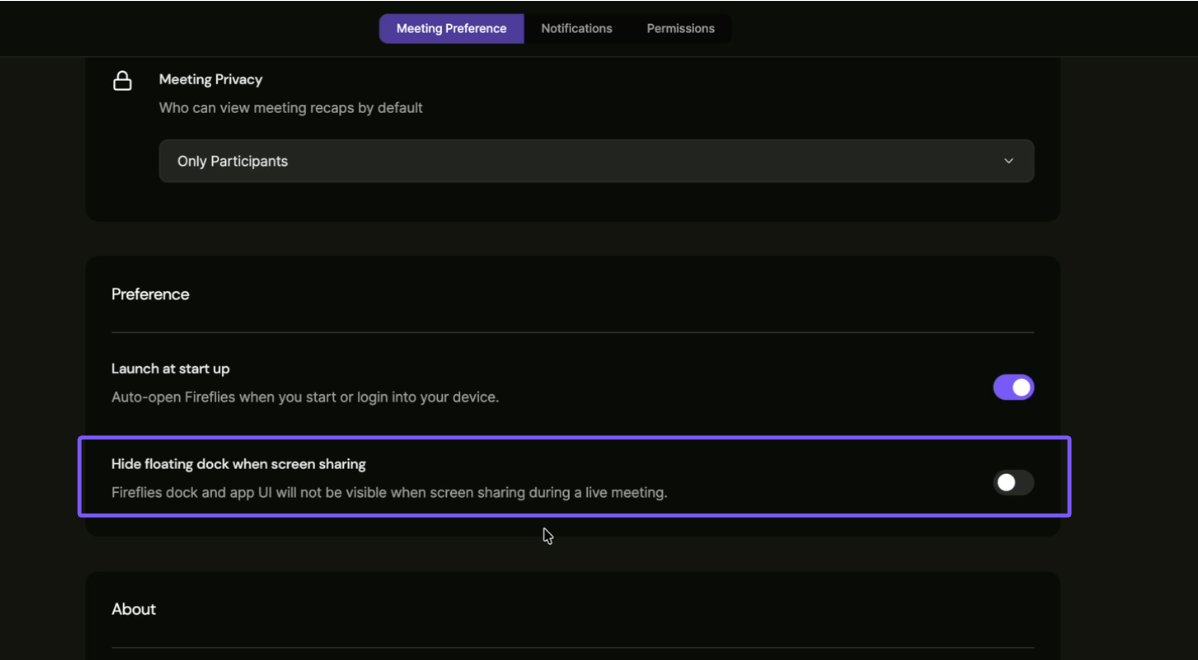Image resolution: width=1198 pixels, height=660 pixels.
Task: Click the "Only Participants" selected value text
Action: click(x=232, y=161)
